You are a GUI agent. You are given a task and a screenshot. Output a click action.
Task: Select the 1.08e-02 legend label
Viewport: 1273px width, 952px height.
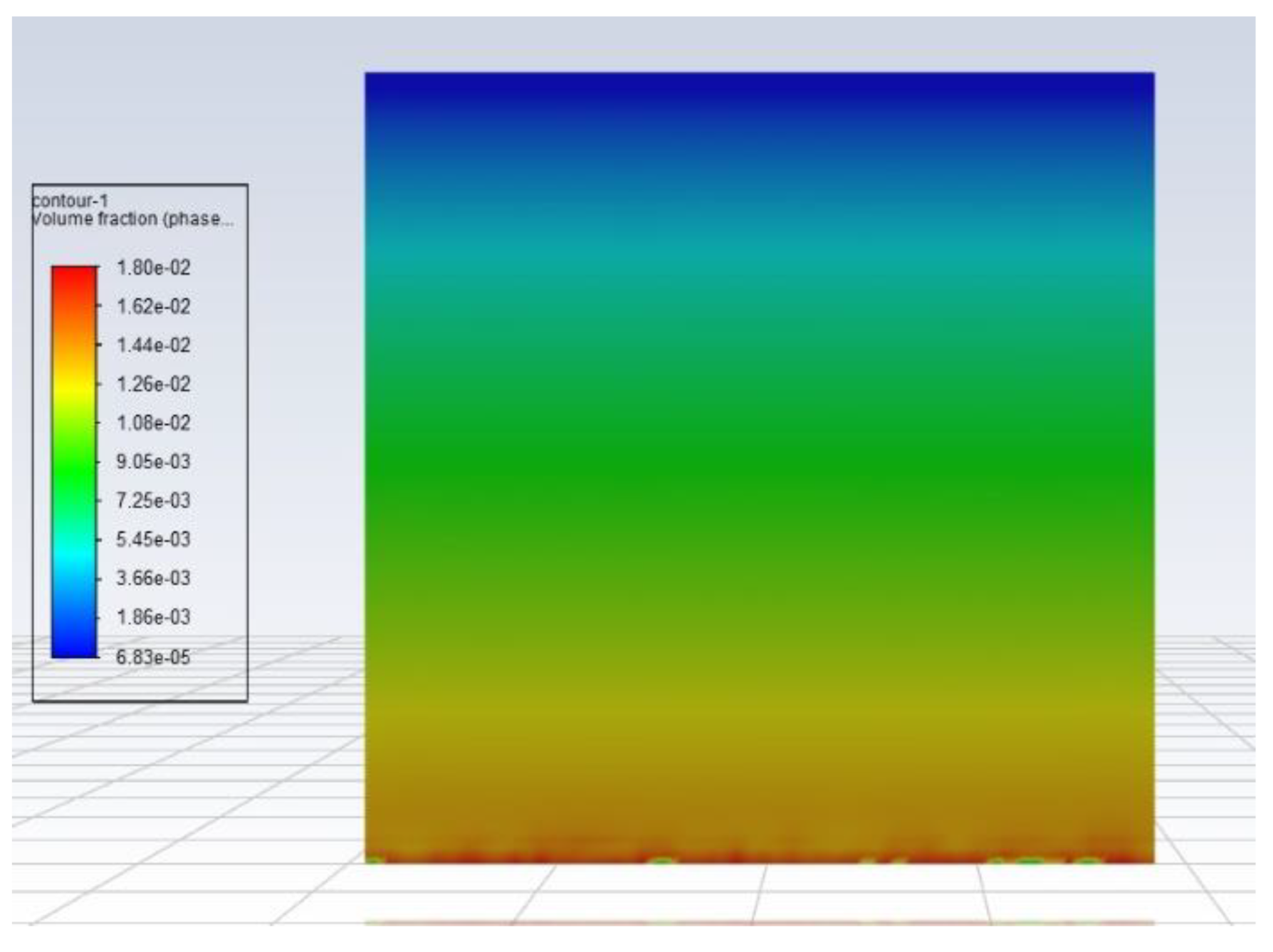pos(153,423)
